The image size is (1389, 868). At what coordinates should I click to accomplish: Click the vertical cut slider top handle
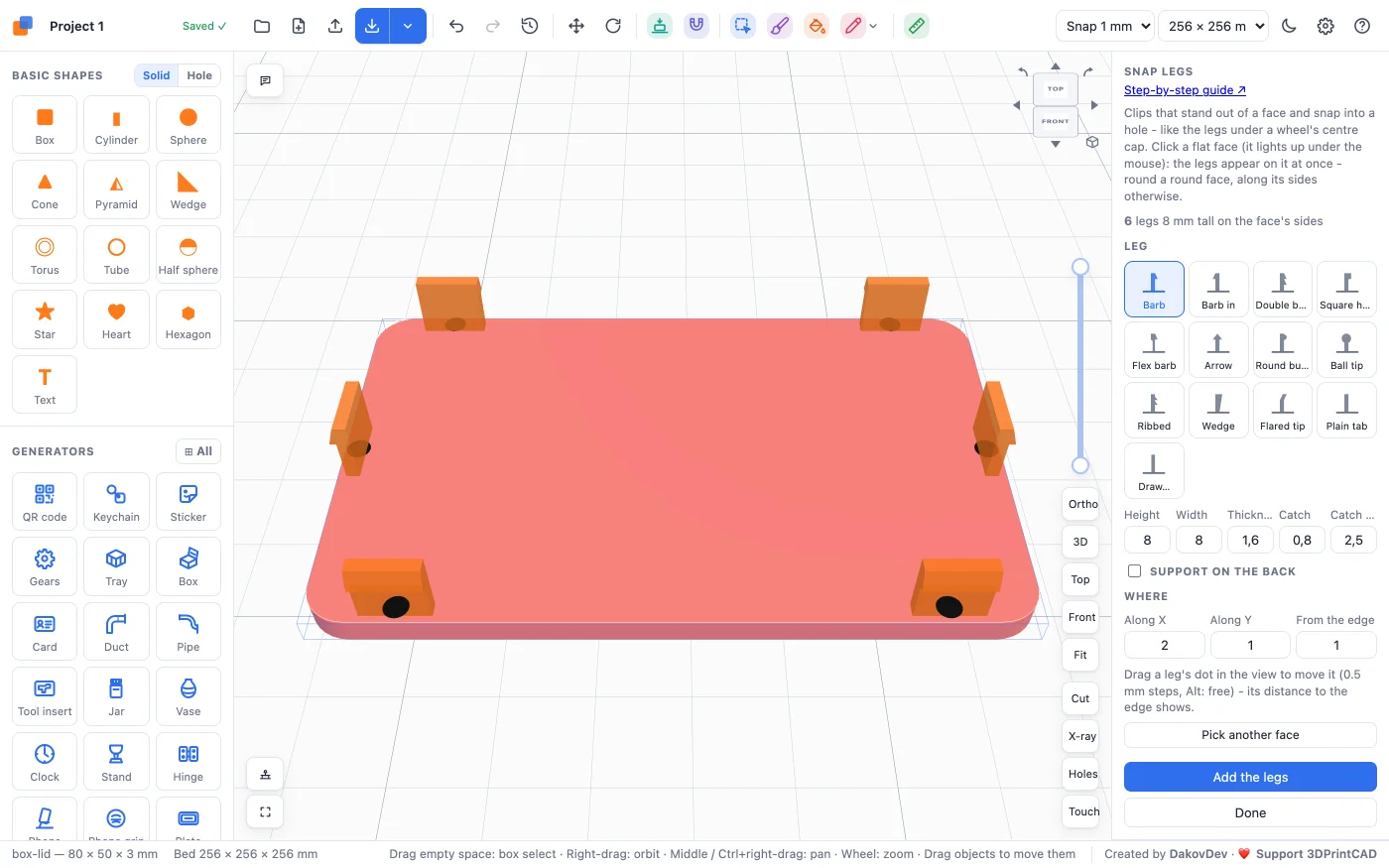[x=1080, y=267]
